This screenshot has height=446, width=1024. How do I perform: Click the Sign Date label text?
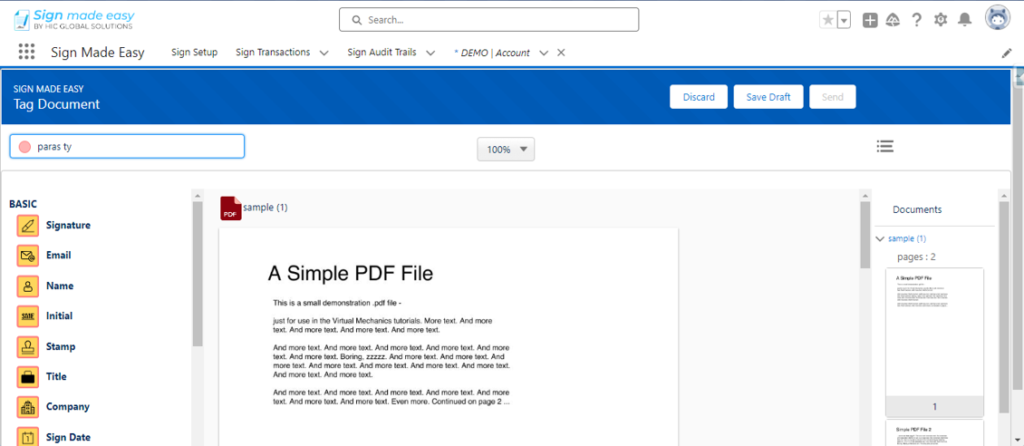pyautogui.click(x=68, y=438)
